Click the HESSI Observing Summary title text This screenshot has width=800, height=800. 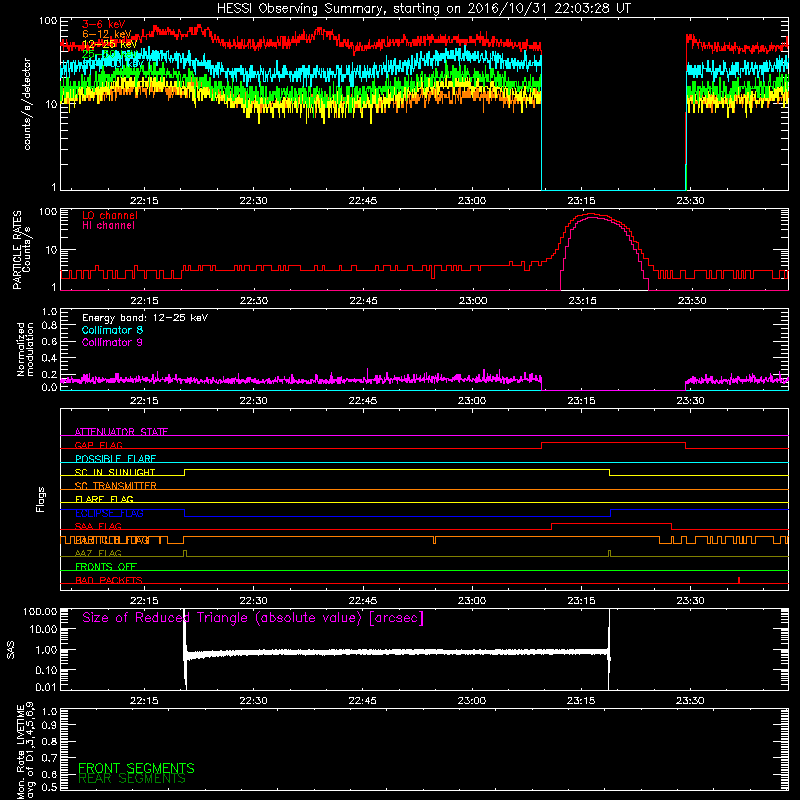pos(423,9)
